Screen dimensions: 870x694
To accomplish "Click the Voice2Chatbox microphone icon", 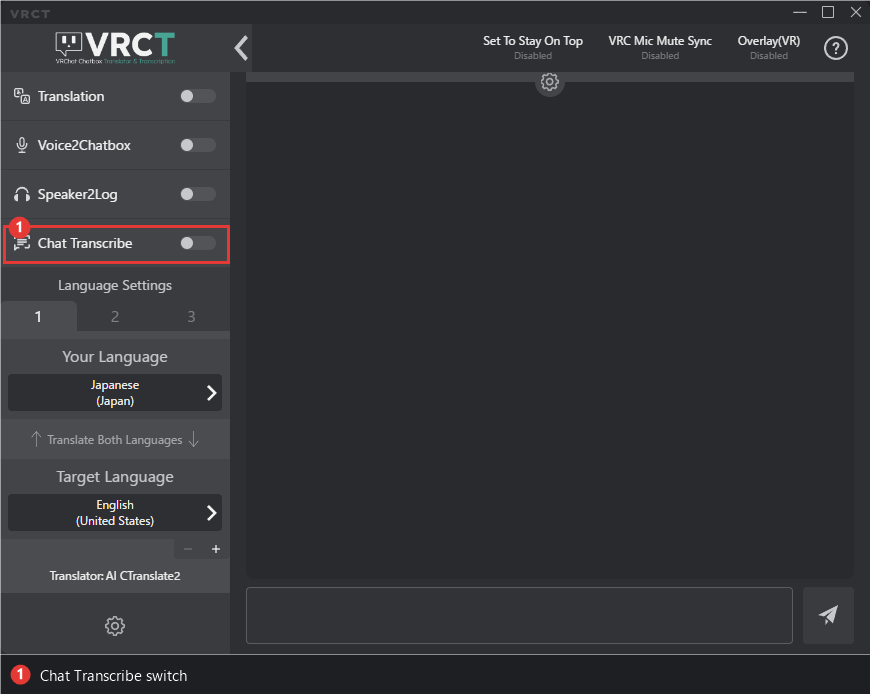I will point(22,145).
